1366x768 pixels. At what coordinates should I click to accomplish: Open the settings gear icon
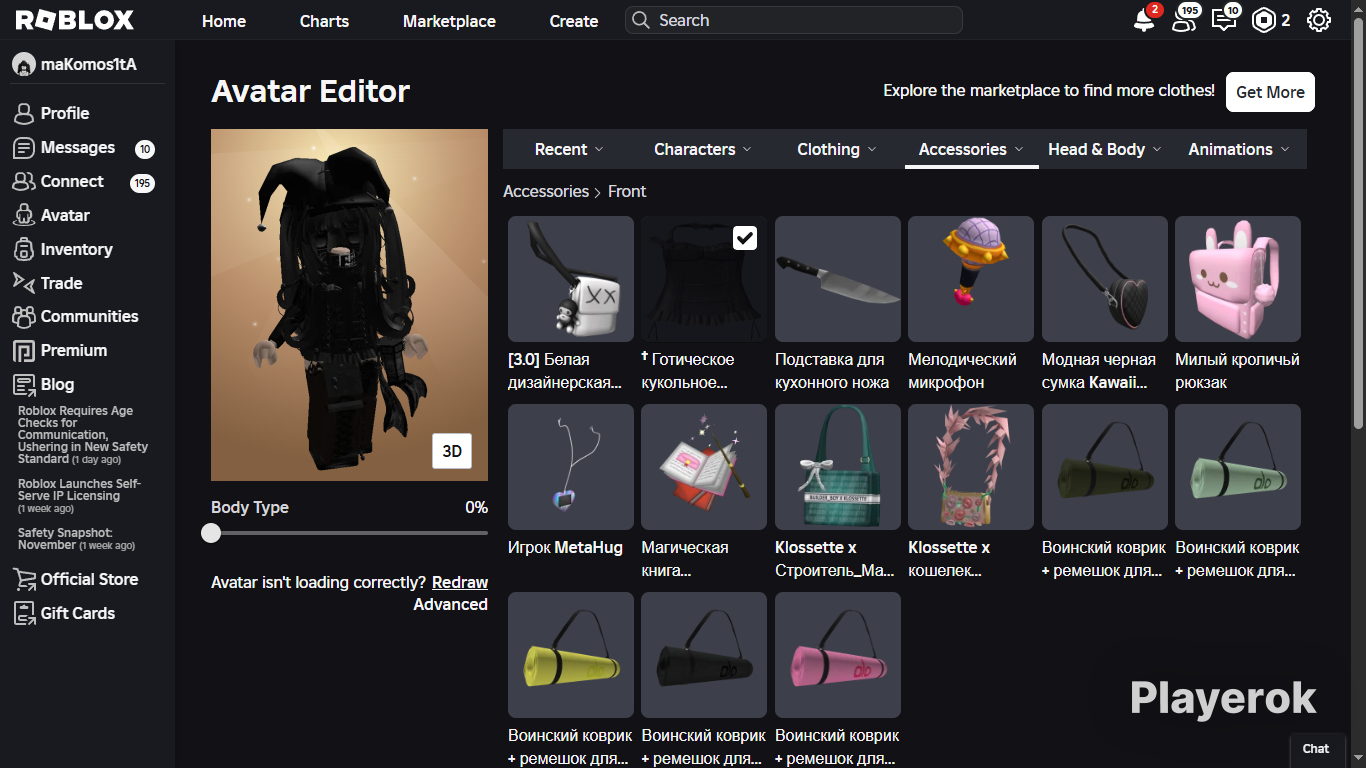click(x=1319, y=20)
